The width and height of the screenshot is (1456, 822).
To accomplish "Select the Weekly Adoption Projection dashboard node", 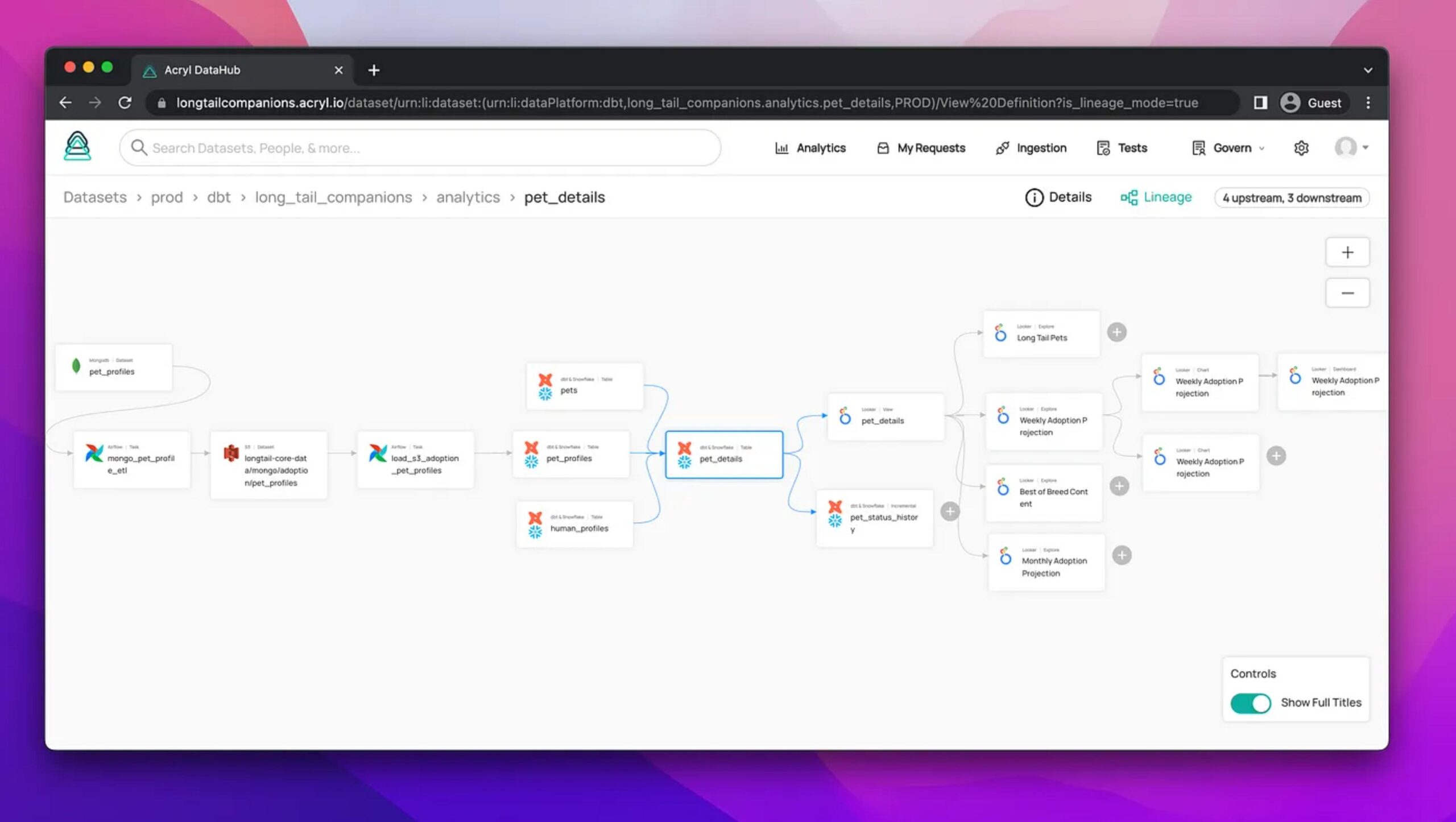I will 1333,382.
